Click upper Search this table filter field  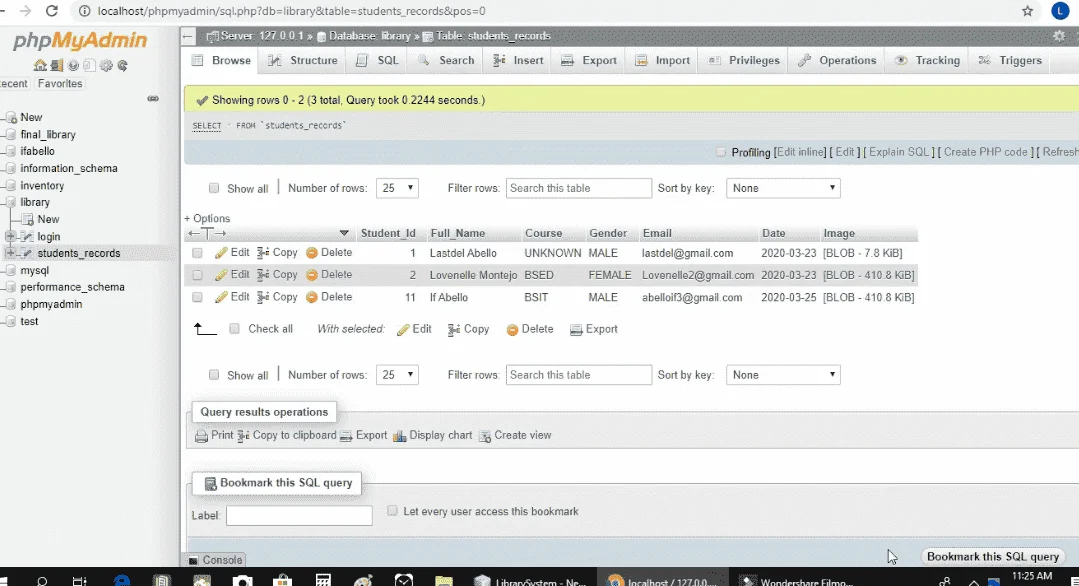tap(579, 188)
